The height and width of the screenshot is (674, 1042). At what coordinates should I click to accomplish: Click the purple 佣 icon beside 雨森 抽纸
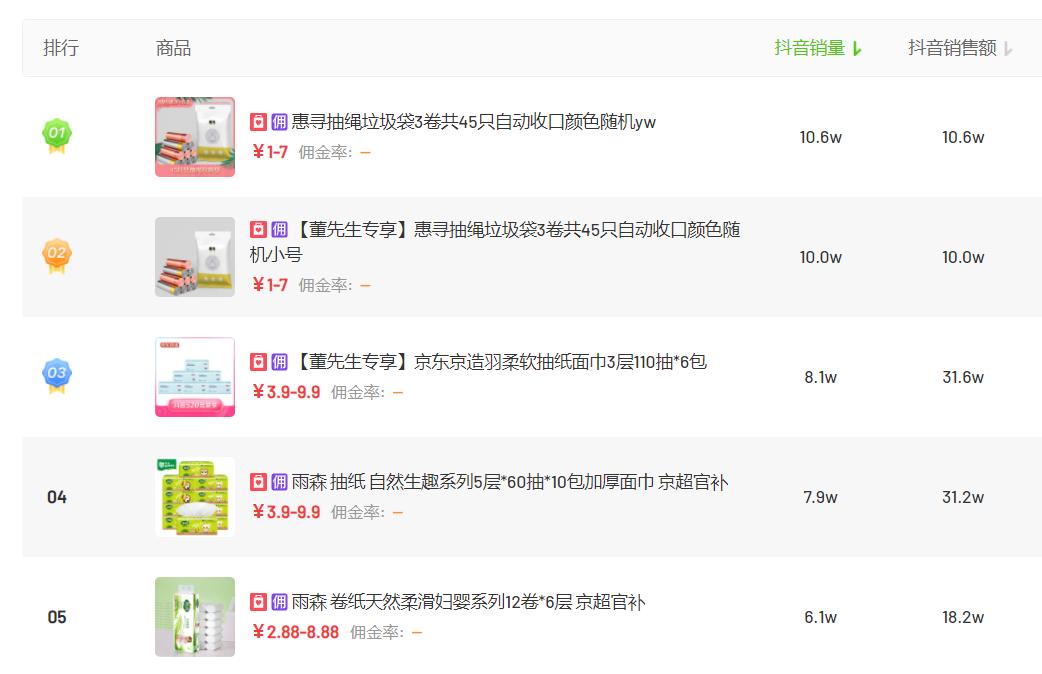pyautogui.click(x=279, y=482)
